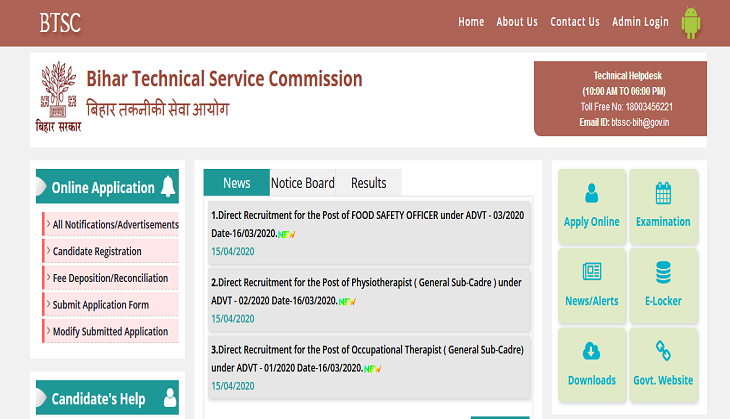This screenshot has width=730, height=419.
Task: Click the E-Locker database icon
Action: tap(663, 272)
